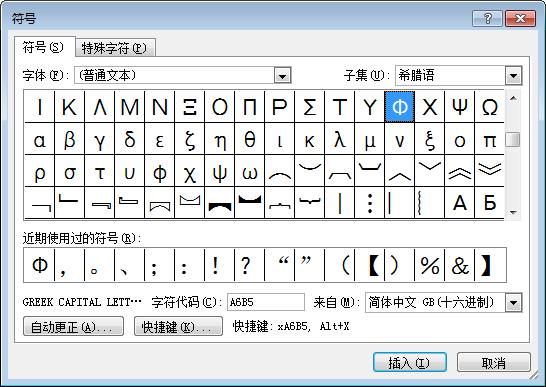Select lowercase beta β symbol
The height and width of the screenshot is (387, 546).
[x=70, y=139]
